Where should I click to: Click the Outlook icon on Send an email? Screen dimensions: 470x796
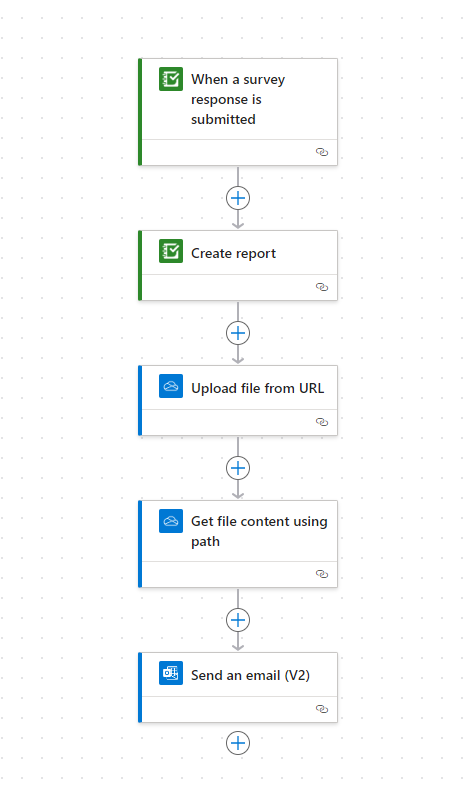pyautogui.click(x=171, y=673)
